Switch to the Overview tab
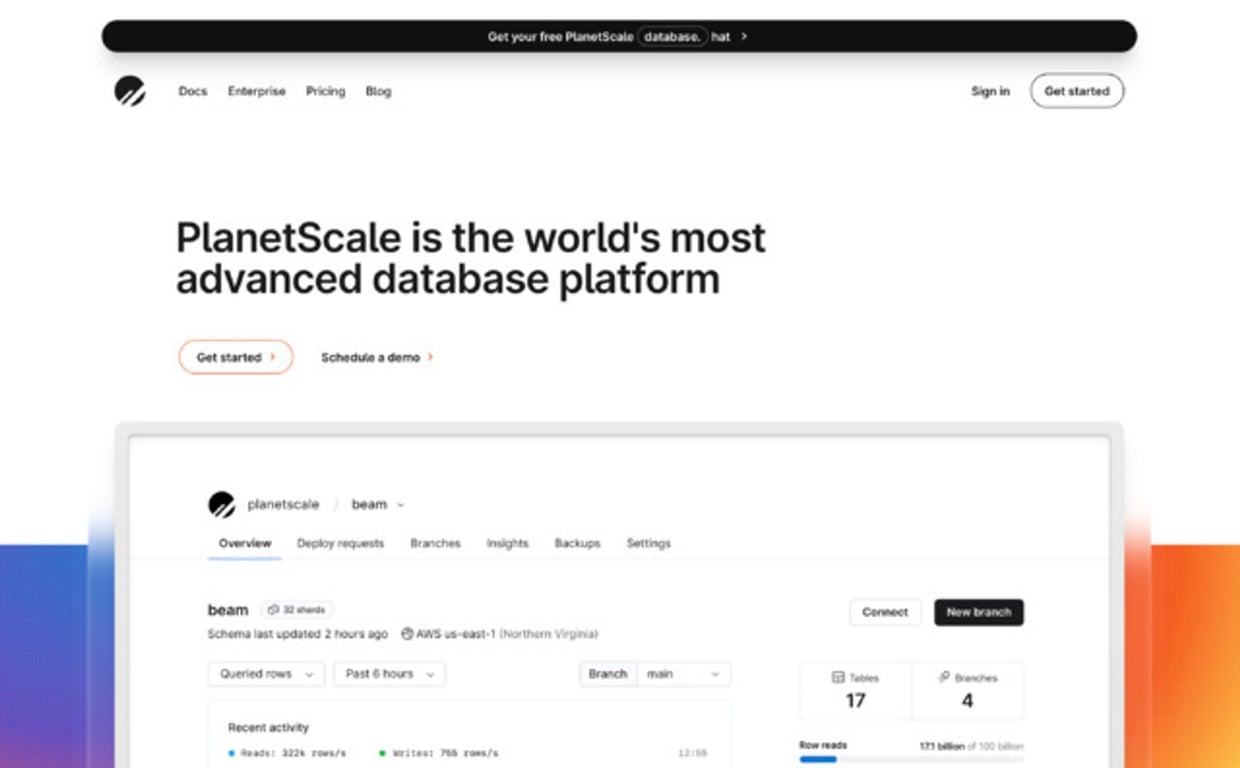 [245, 543]
